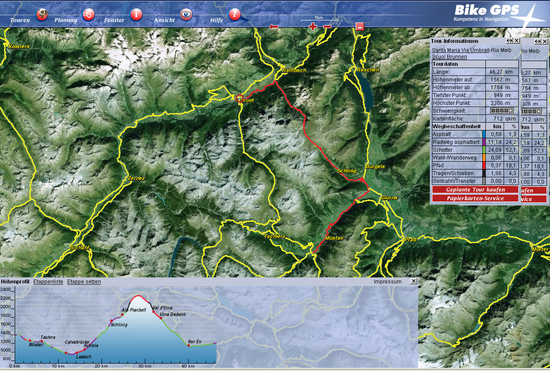
Task: Click the red left arrow icon
Action: (274, 27)
